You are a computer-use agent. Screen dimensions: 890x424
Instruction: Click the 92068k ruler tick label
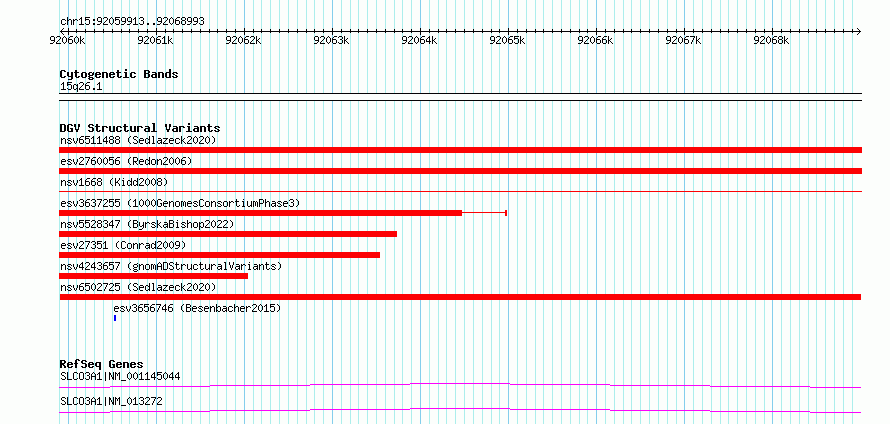(771, 41)
